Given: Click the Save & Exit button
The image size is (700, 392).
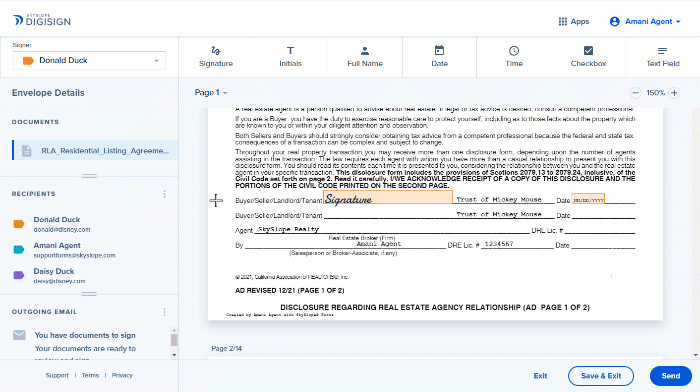Looking at the screenshot, I should click(601, 376).
